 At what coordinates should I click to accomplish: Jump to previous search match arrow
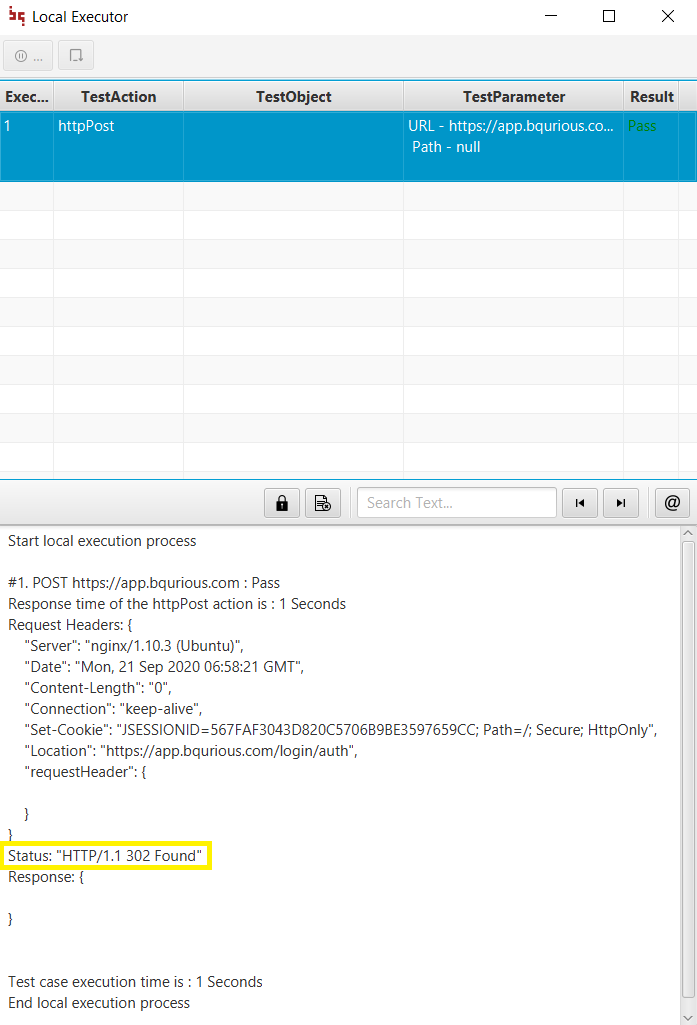coord(580,503)
